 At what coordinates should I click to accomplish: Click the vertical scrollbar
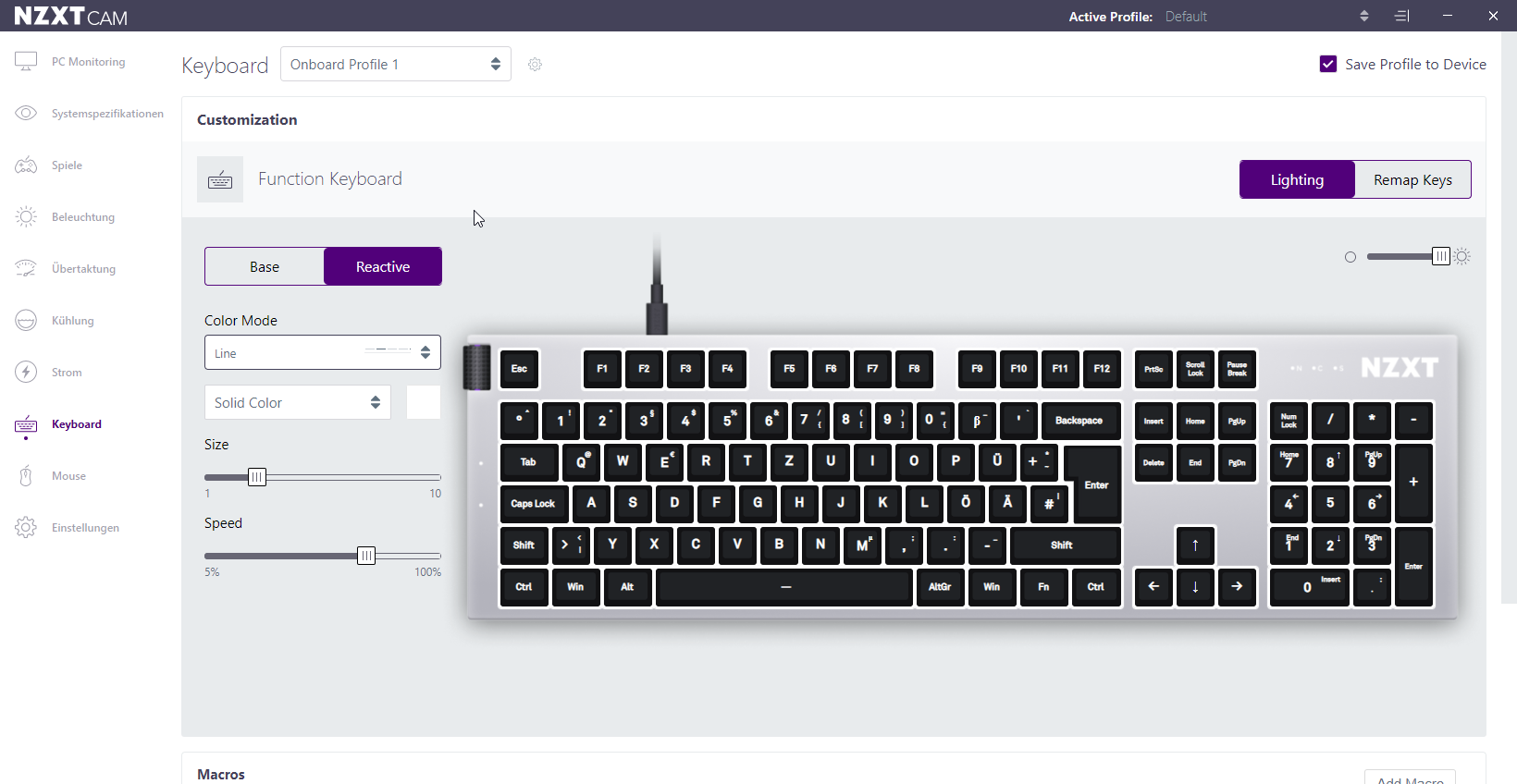pyautogui.click(x=1509, y=319)
